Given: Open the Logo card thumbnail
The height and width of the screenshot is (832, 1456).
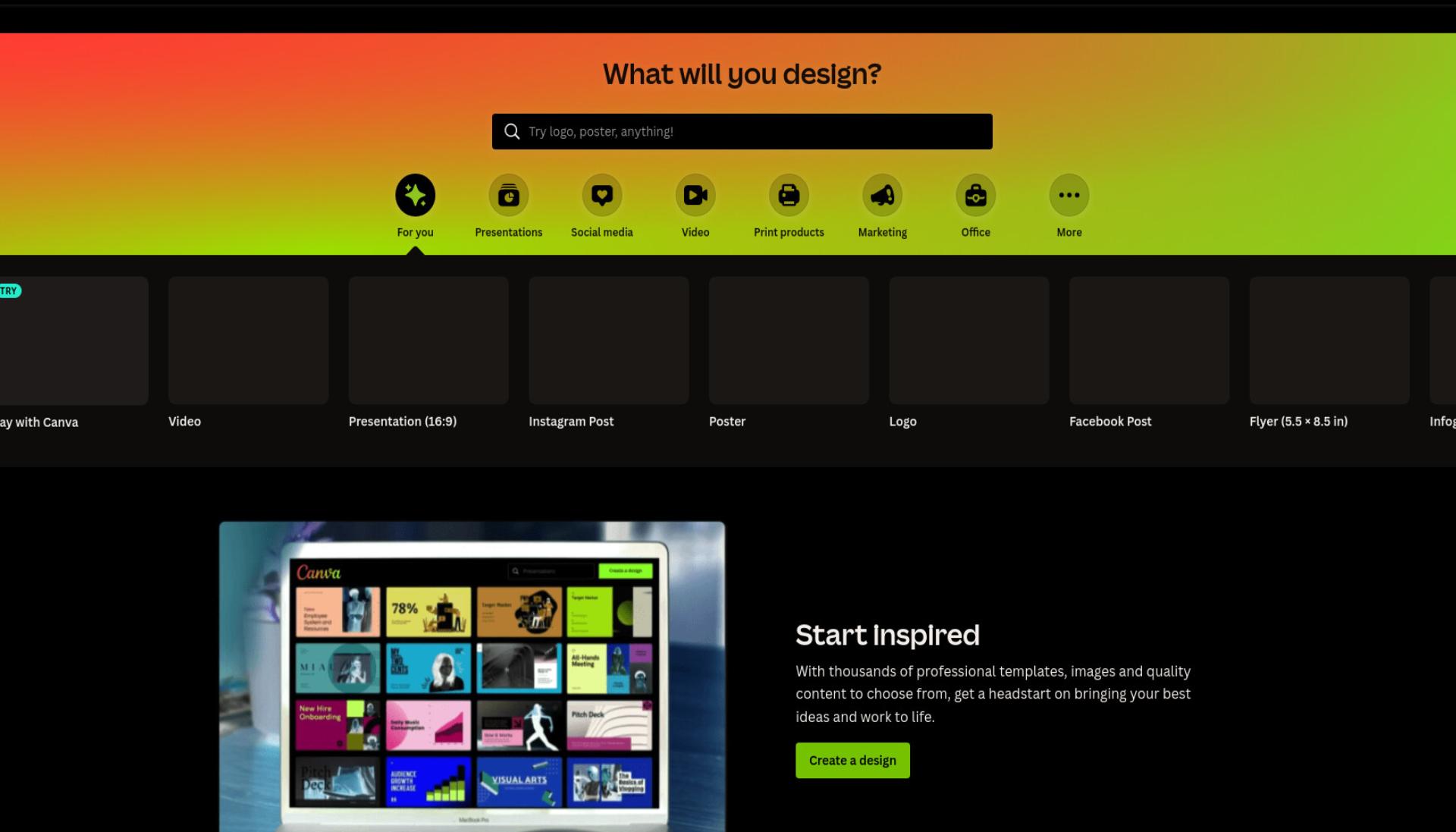Looking at the screenshot, I should point(969,340).
